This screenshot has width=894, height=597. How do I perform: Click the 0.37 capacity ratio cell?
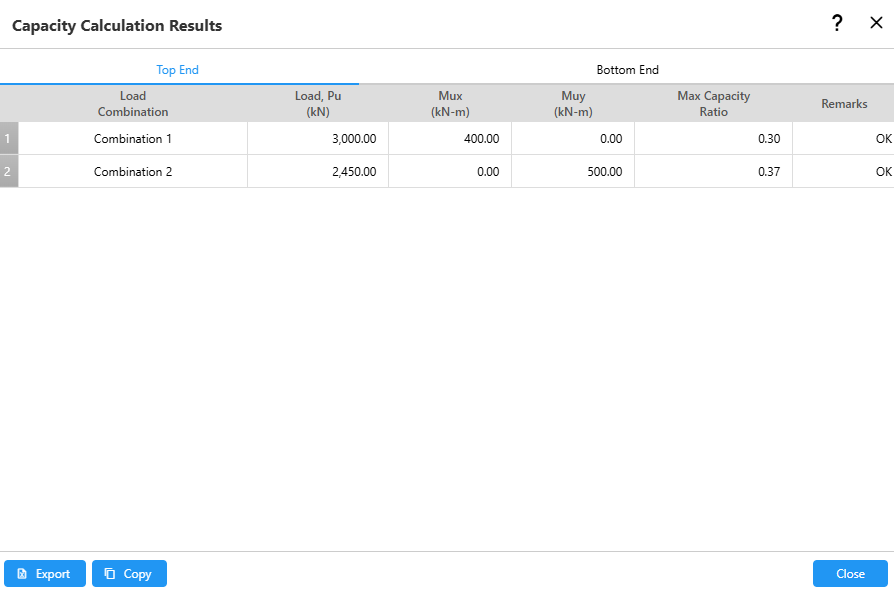pos(713,172)
